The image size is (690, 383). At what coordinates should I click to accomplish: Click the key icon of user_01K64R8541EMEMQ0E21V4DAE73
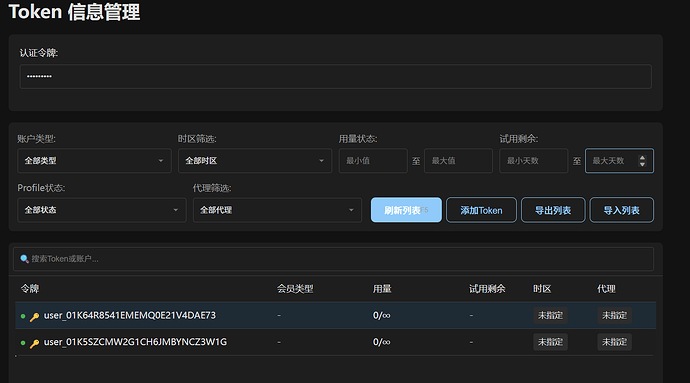[34, 317]
